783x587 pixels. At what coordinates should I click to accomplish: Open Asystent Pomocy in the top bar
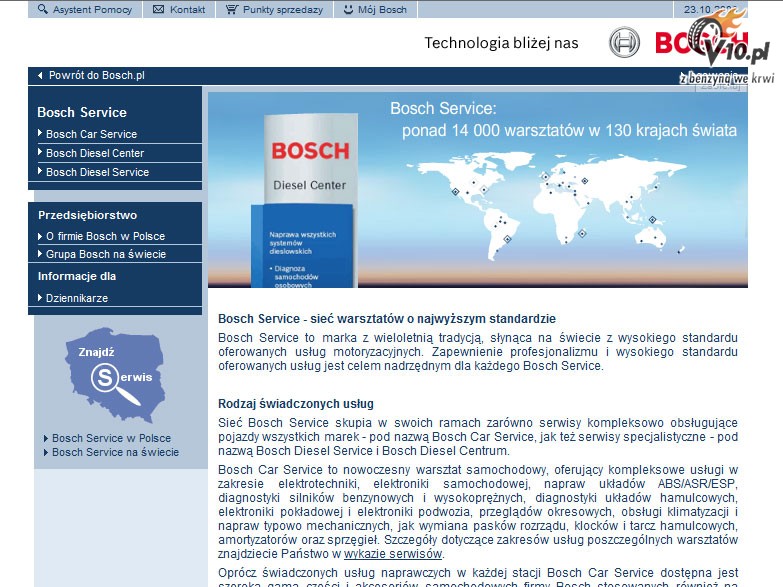[x=92, y=9]
